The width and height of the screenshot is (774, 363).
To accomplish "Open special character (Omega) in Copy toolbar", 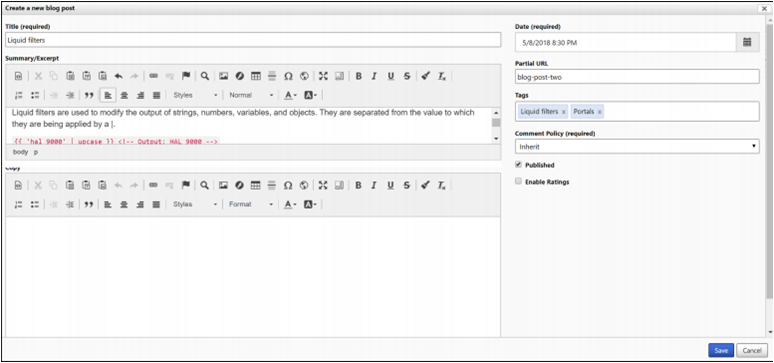I will (x=288, y=185).
